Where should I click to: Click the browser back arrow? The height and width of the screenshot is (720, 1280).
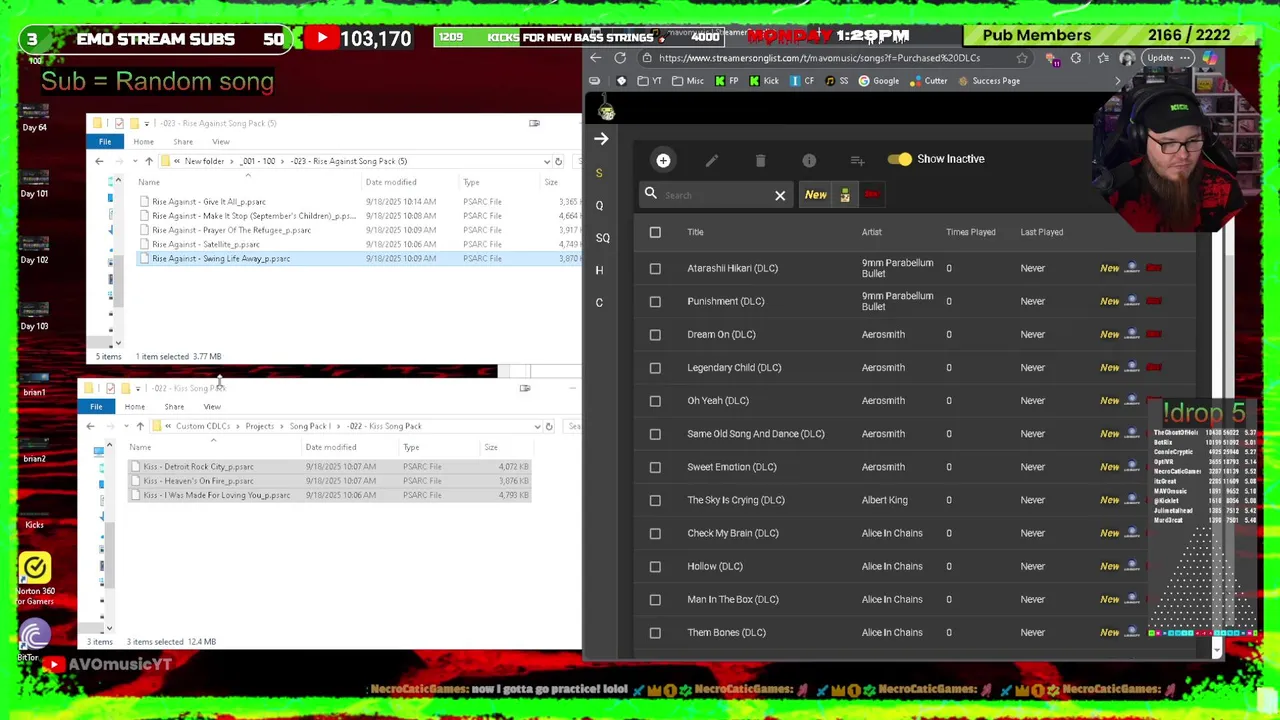[596, 58]
